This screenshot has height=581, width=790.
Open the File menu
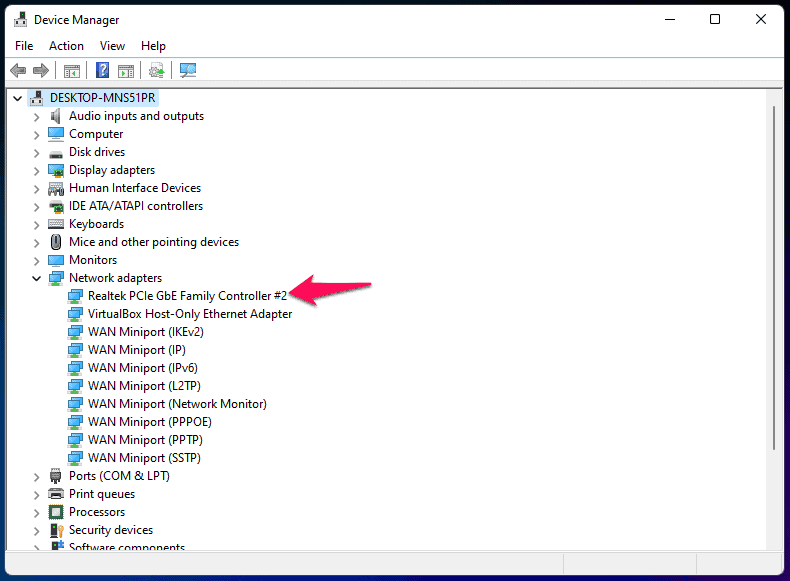pyautogui.click(x=24, y=46)
